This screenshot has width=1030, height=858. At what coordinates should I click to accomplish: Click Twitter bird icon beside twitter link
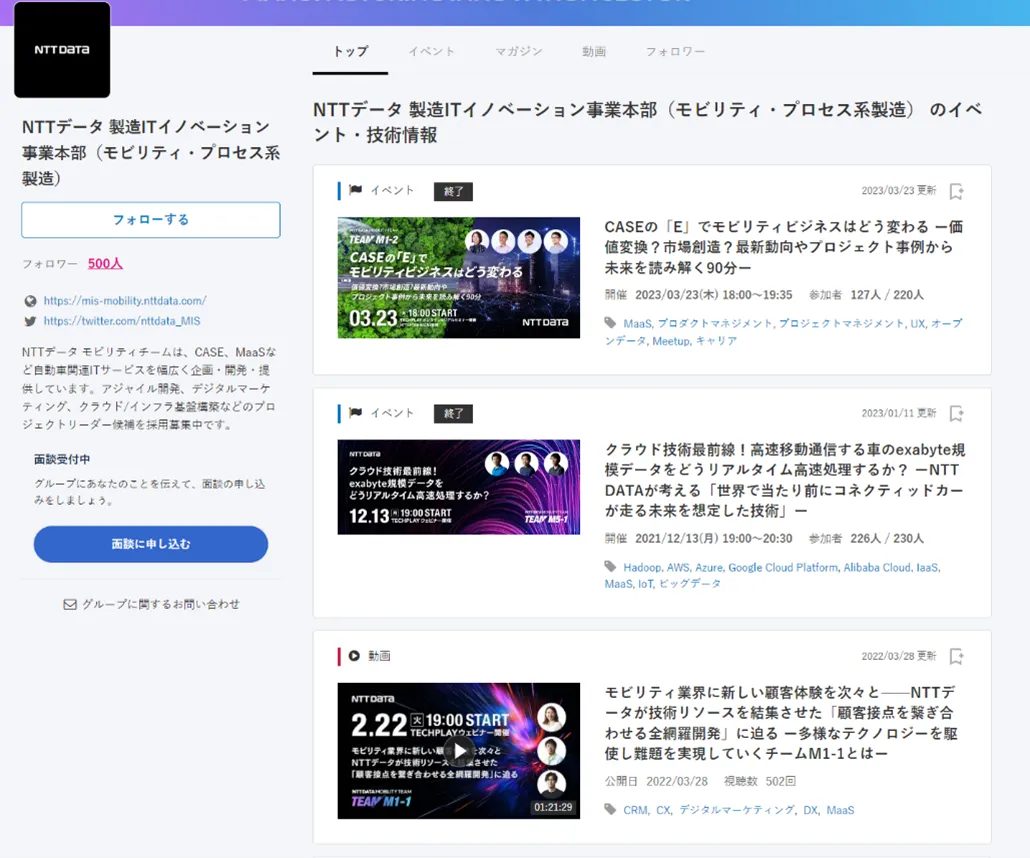coord(30,321)
